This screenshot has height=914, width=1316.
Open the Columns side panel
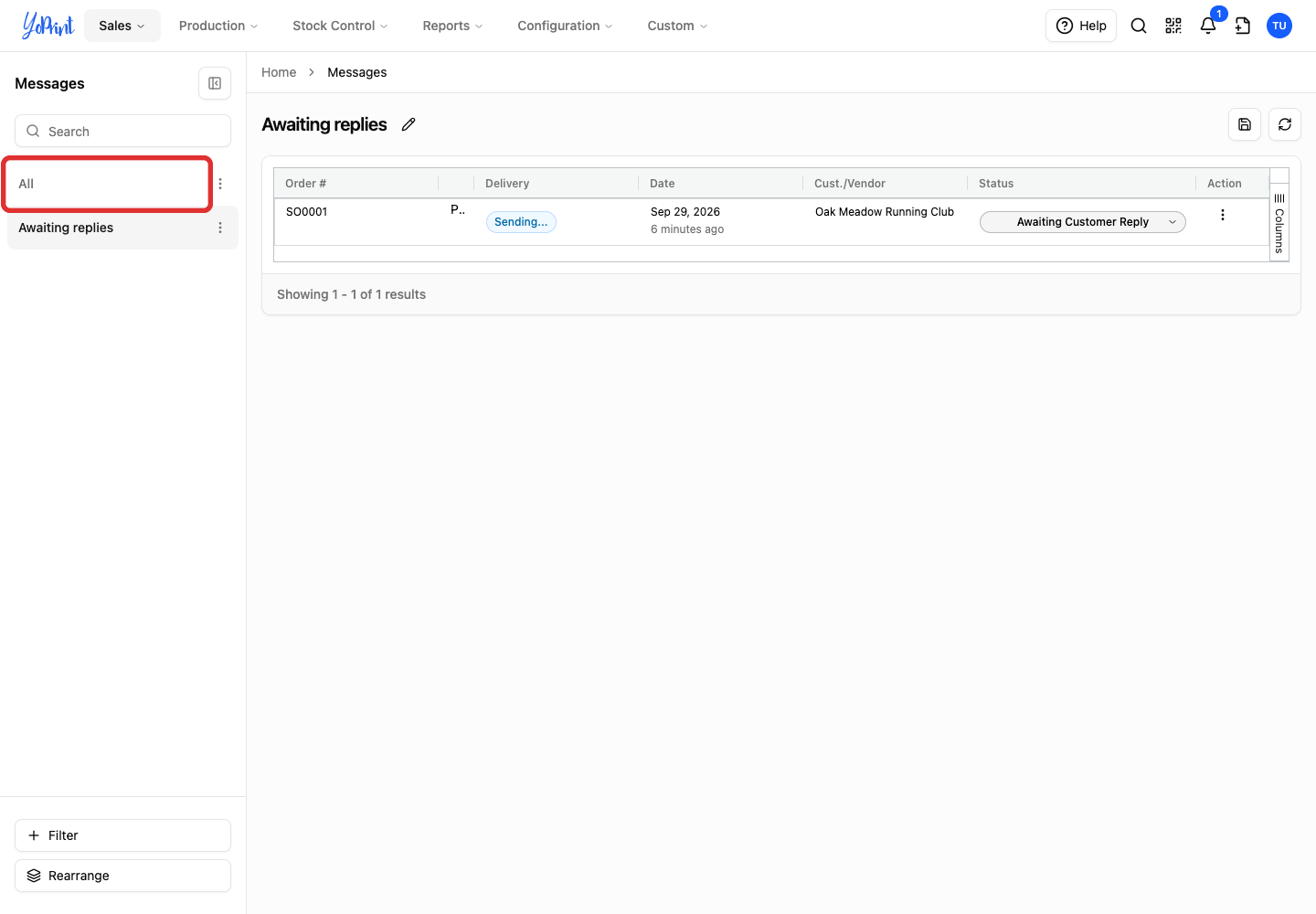[x=1279, y=223]
